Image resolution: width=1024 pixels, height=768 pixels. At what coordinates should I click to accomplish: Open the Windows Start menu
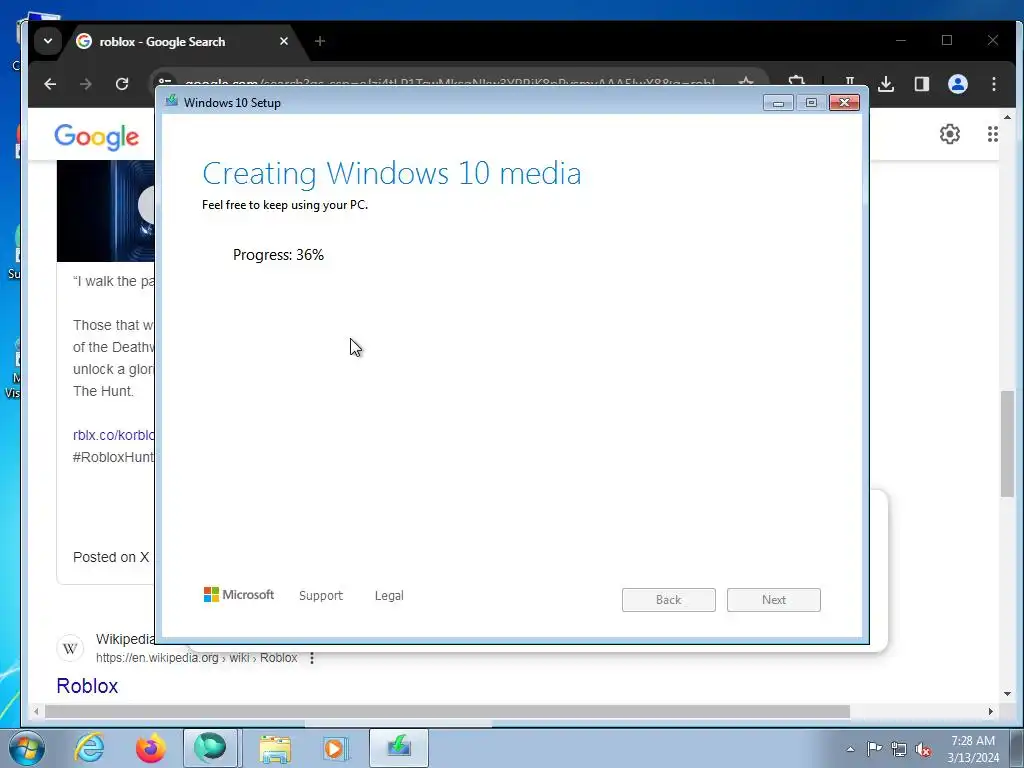[25, 748]
